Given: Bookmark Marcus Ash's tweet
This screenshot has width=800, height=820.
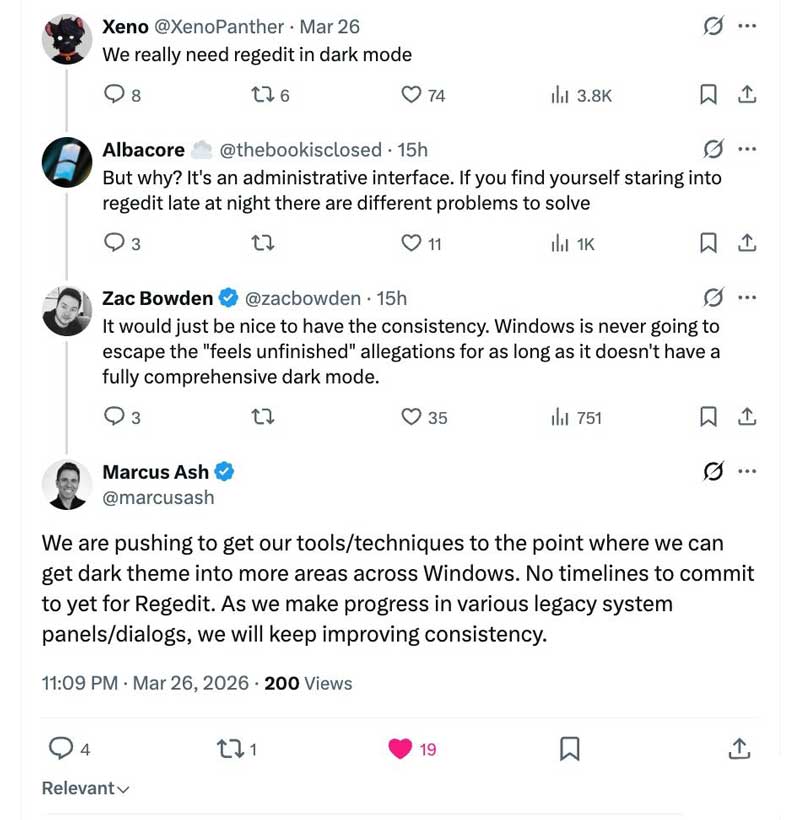Looking at the screenshot, I should [x=569, y=748].
